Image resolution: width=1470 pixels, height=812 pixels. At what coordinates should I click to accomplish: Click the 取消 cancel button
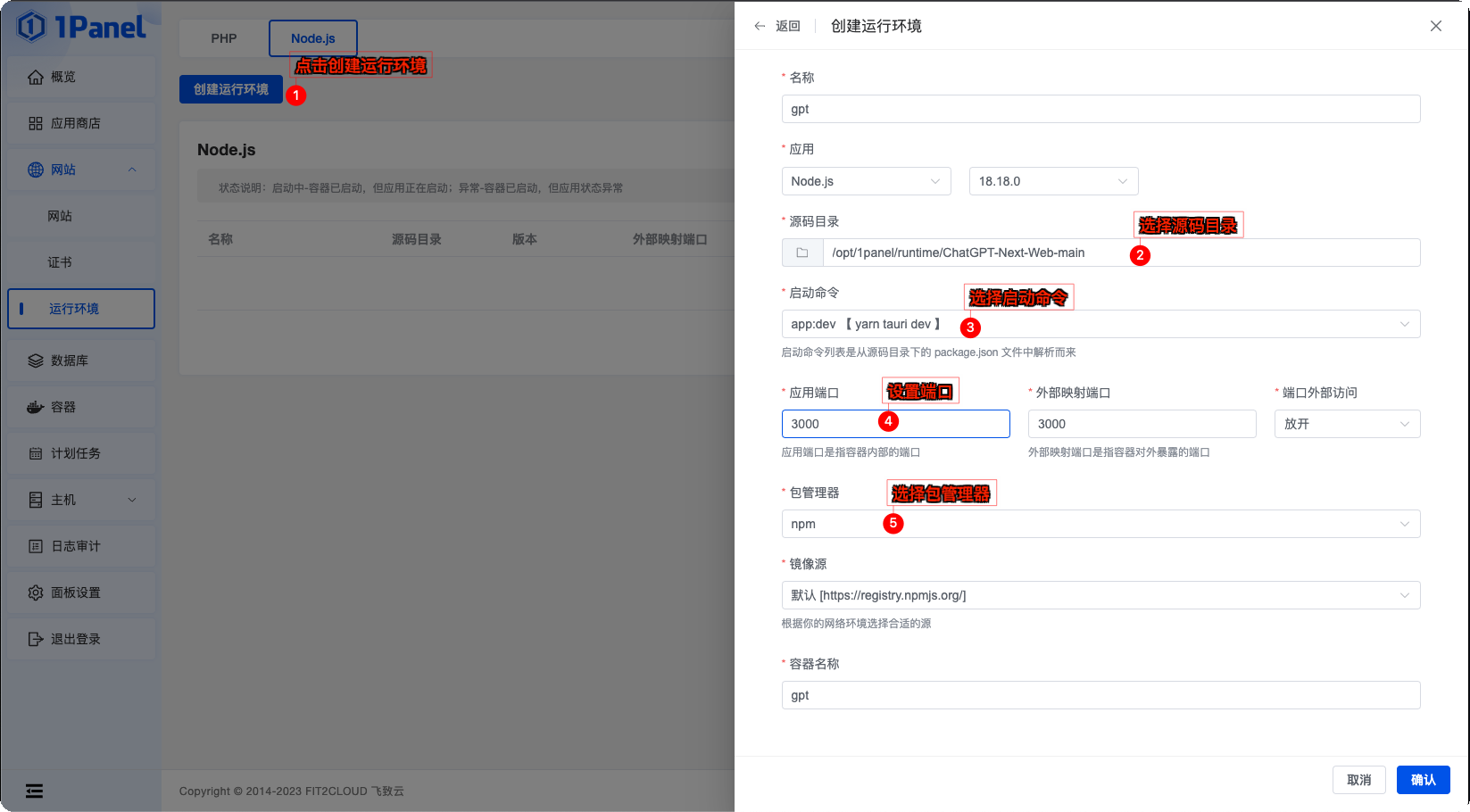coord(1358,780)
